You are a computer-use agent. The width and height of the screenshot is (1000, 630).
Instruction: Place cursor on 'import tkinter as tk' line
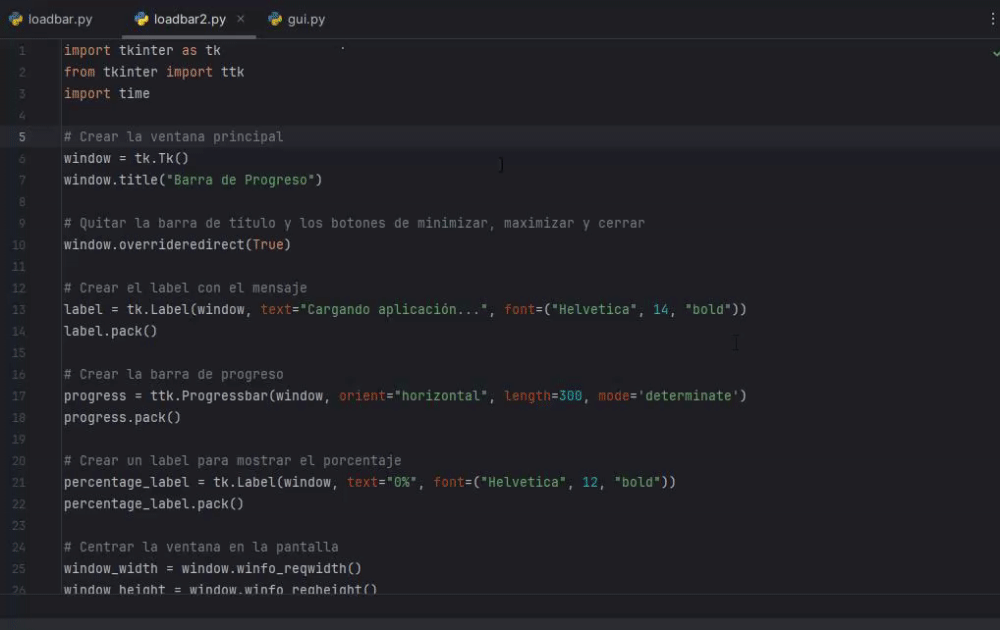point(142,50)
